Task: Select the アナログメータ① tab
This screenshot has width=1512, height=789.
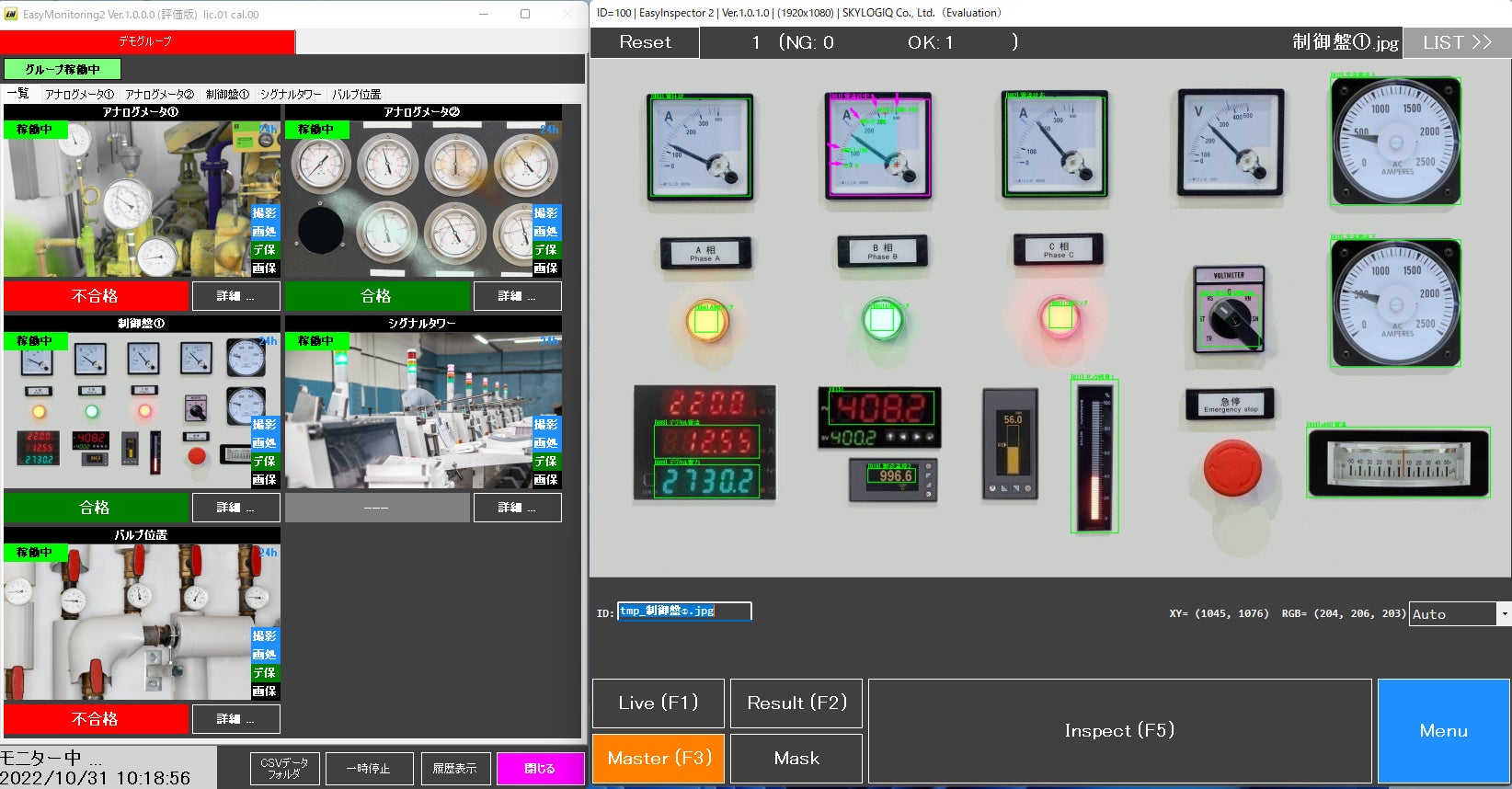Action: (x=79, y=94)
